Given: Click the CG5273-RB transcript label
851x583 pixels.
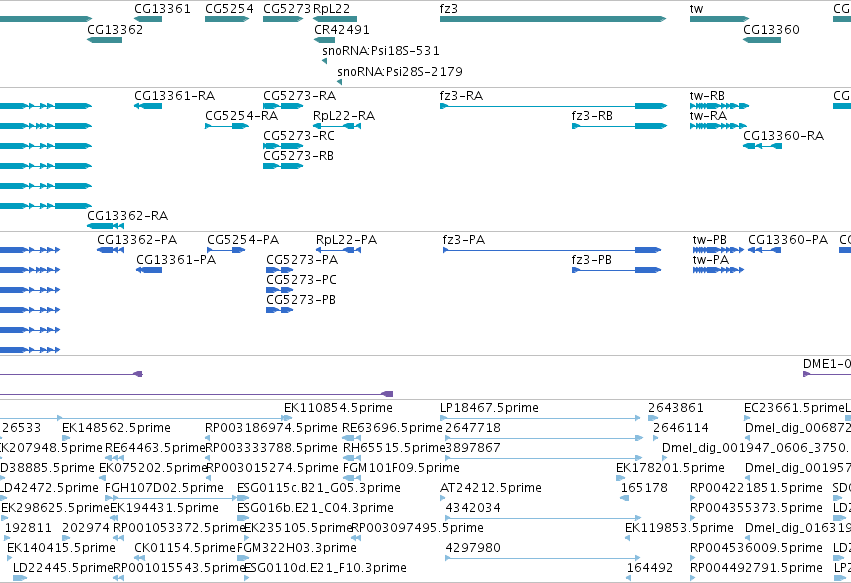Looking at the screenshot, I should pos(299,156).
